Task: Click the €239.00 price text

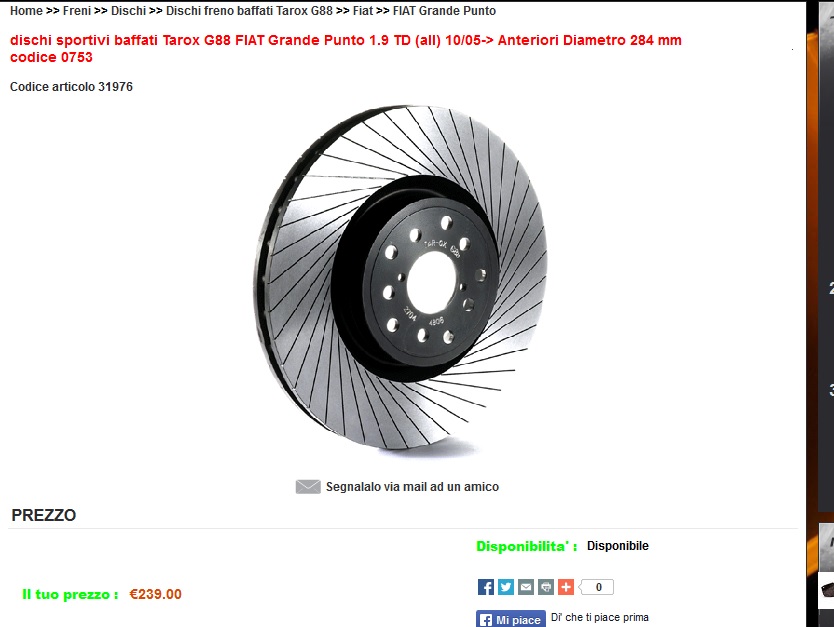Action: 155,594
